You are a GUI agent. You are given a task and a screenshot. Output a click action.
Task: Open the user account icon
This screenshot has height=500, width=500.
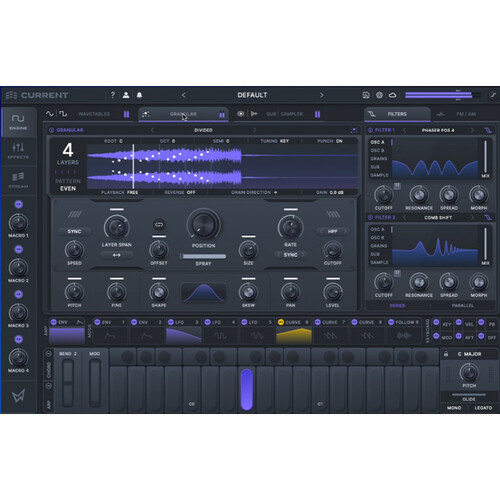point(126,95)
